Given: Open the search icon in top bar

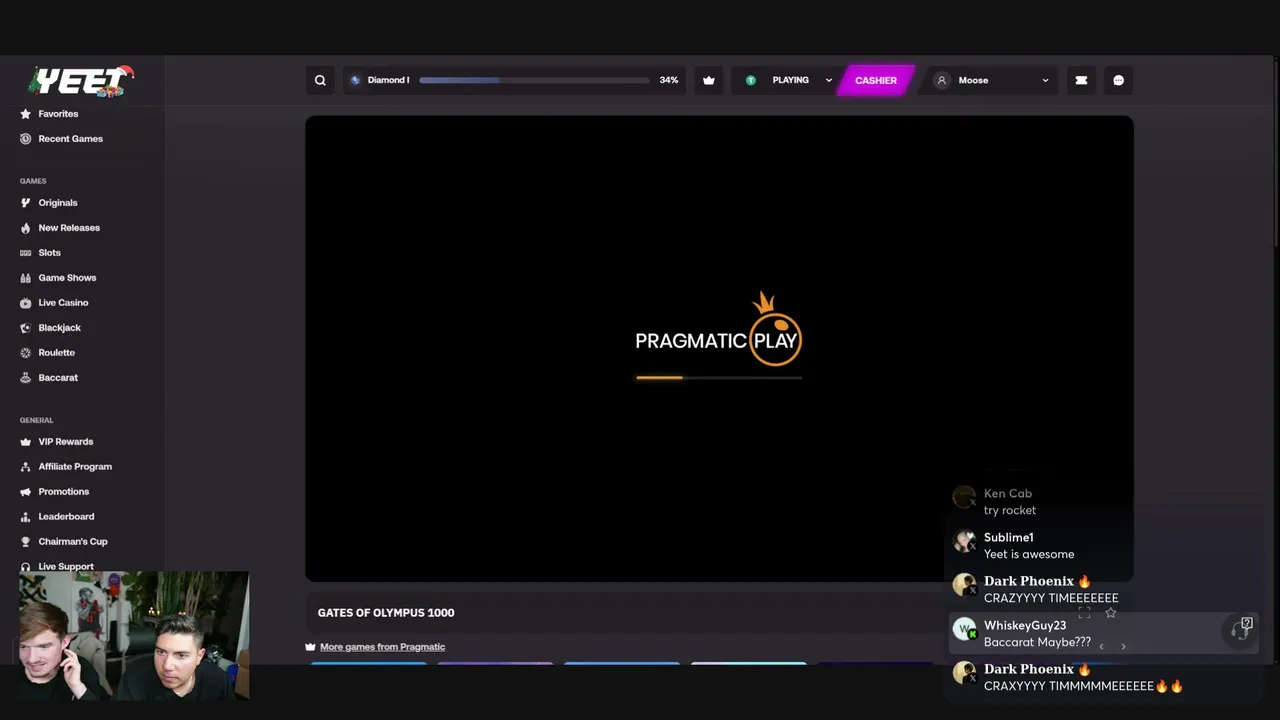Looking at the screenshot, I should pos(320,80).
